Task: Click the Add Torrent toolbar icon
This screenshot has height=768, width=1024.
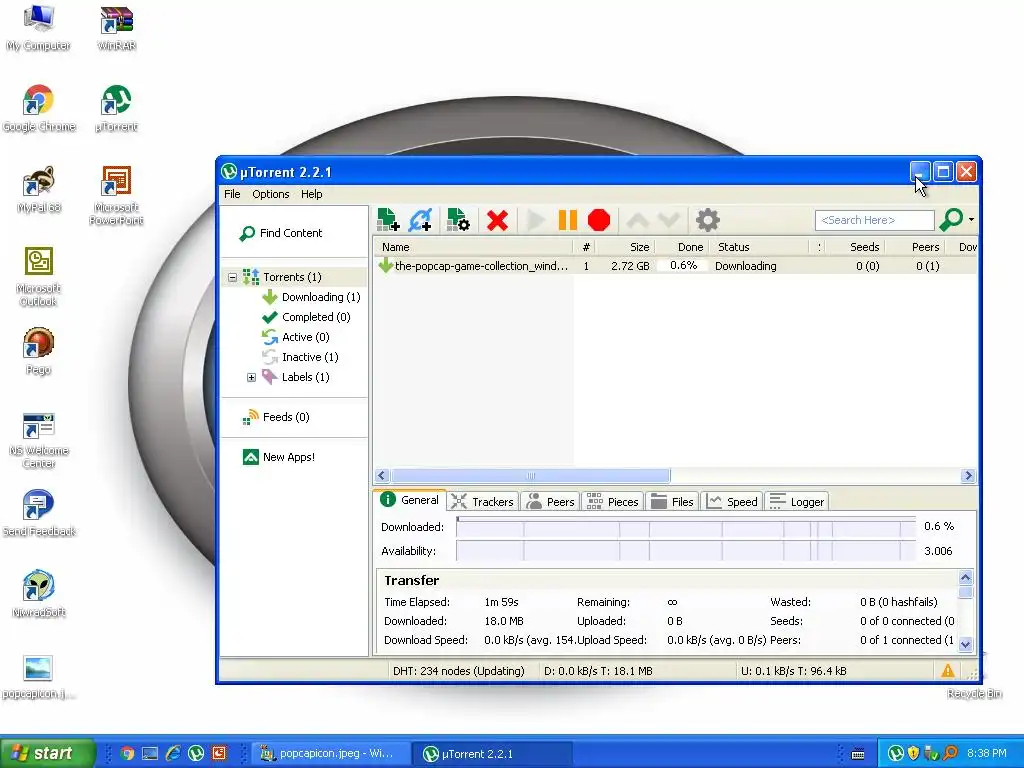Action: point(388,220)
